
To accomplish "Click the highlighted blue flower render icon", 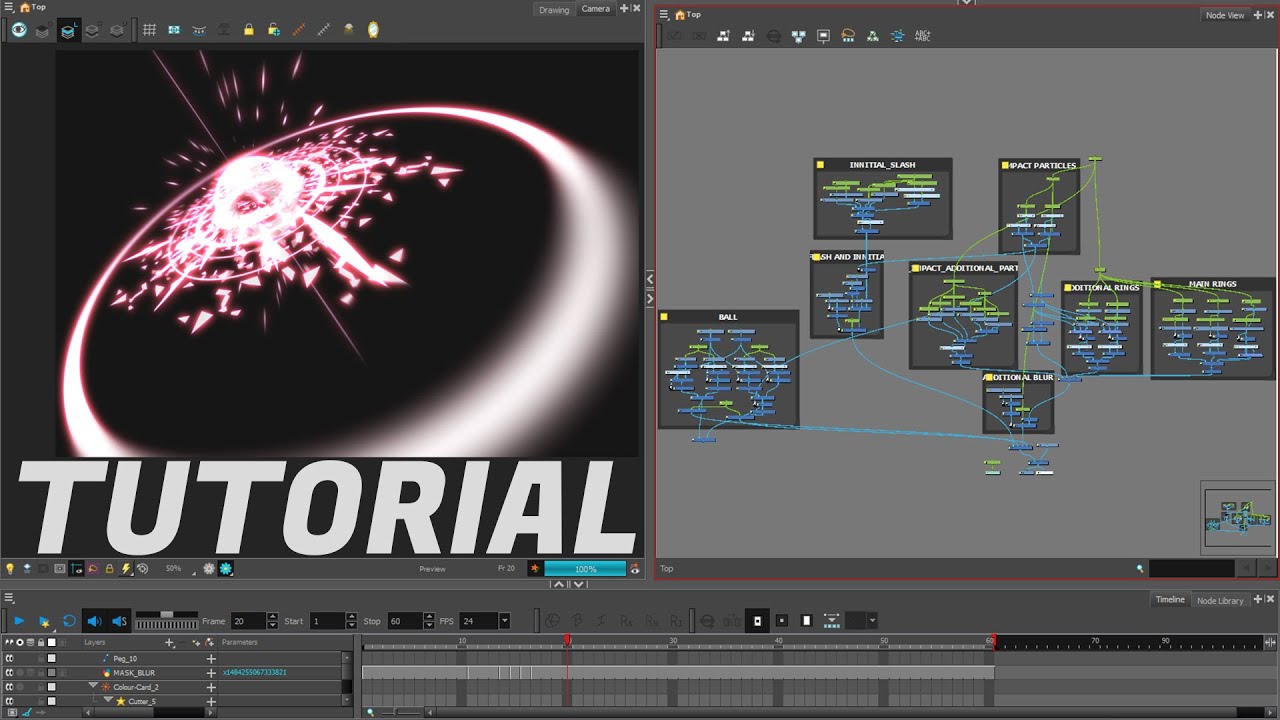I will pyautogui.click(x=226, y=568).
